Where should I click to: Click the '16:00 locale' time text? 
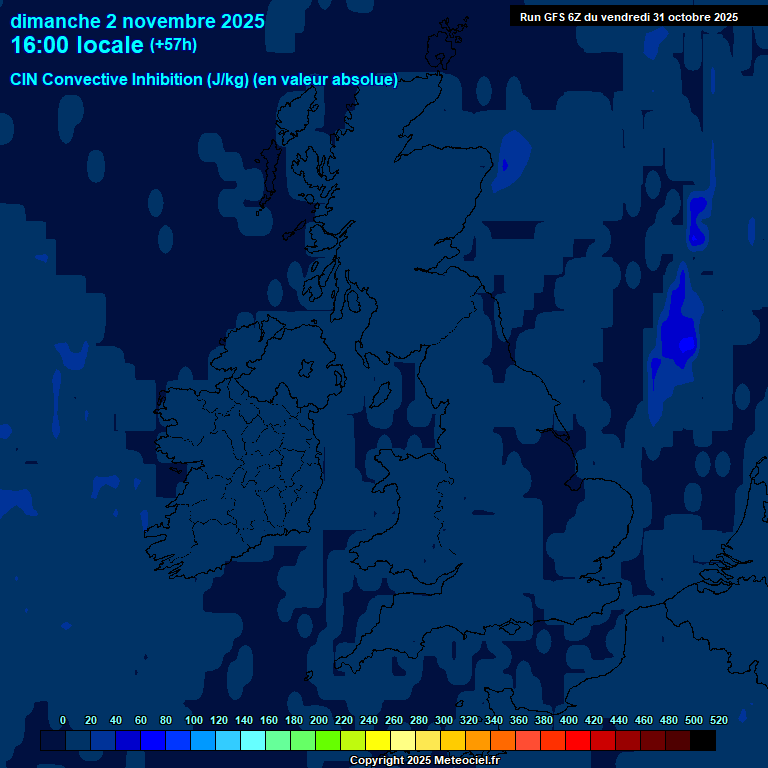coord(76,45)
